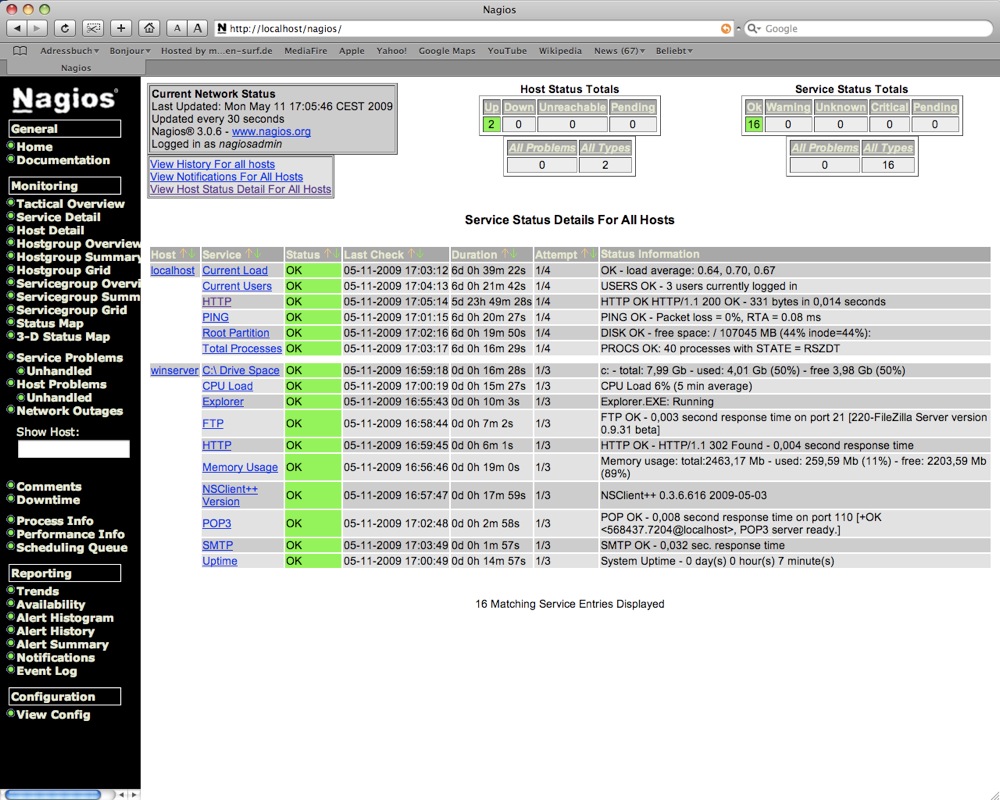
Task: Click the Warning header in Service Status Totals
Action: (788, 107)
